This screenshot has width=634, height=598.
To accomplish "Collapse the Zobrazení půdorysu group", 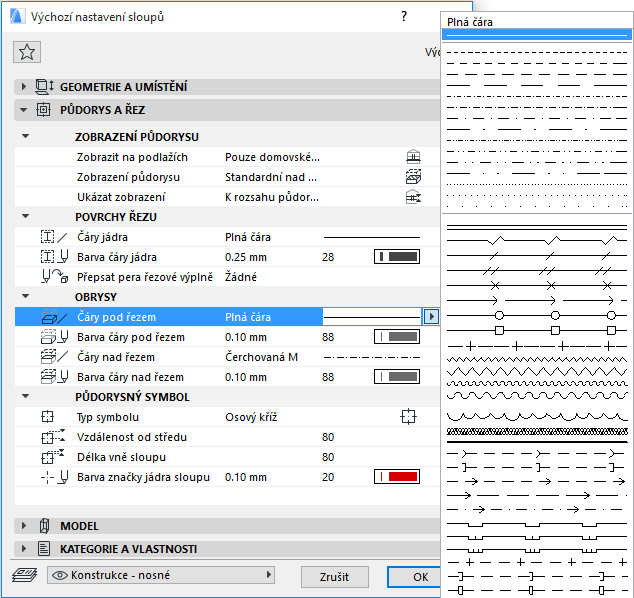I will [25, 136].
